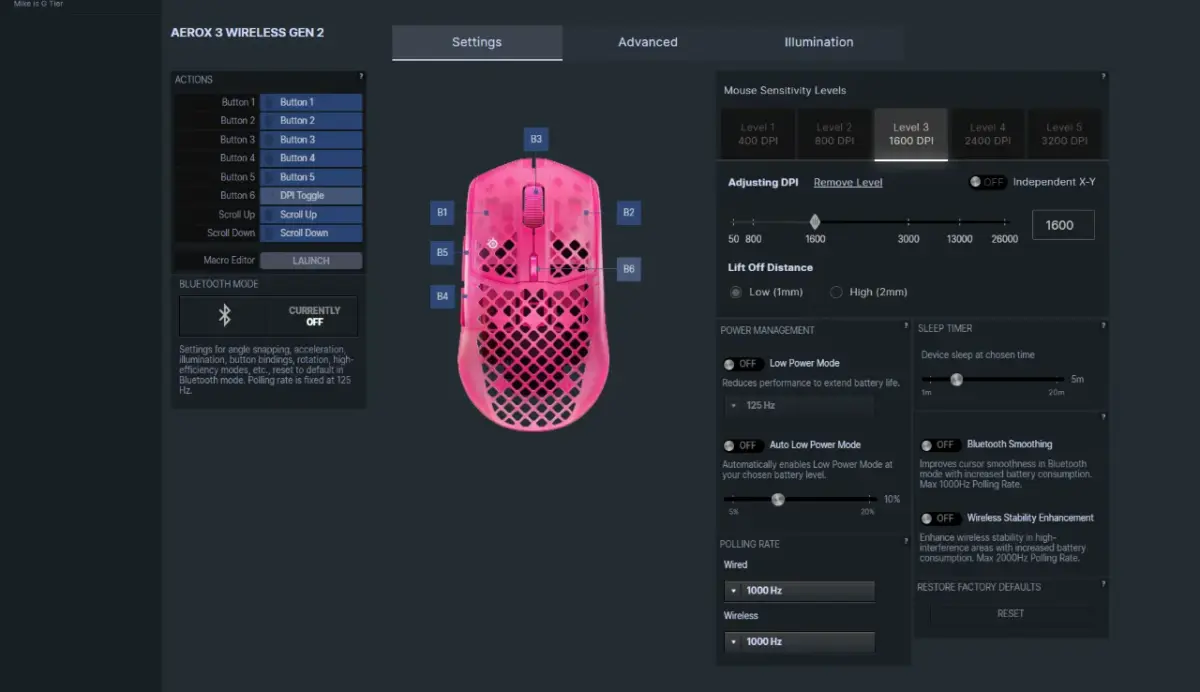Turn on Wireless Stability Enhancement
The image size is (1200, 692).
click(x=940, y=518)
